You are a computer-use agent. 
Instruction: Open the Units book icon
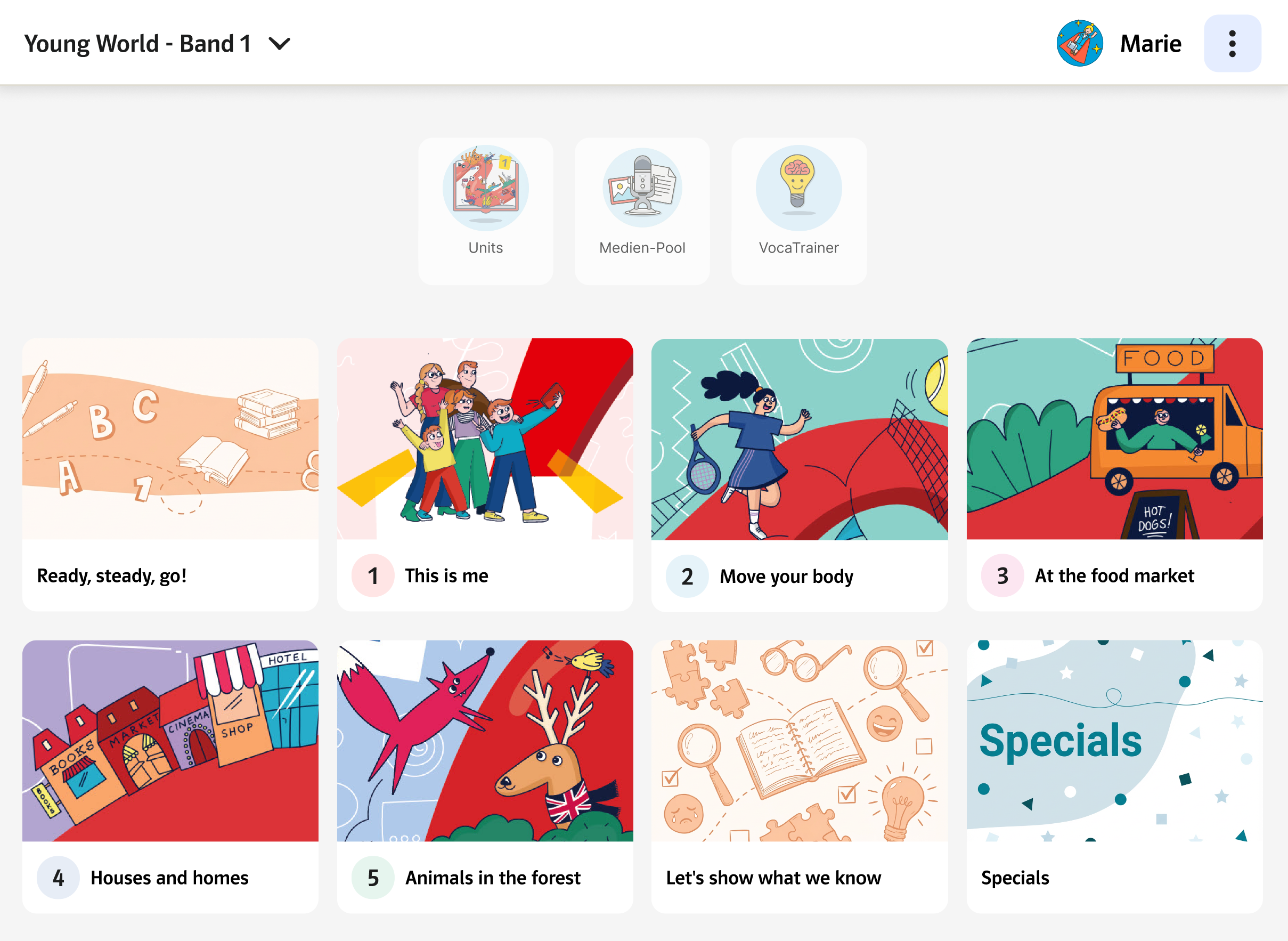(x=485, y=188)
